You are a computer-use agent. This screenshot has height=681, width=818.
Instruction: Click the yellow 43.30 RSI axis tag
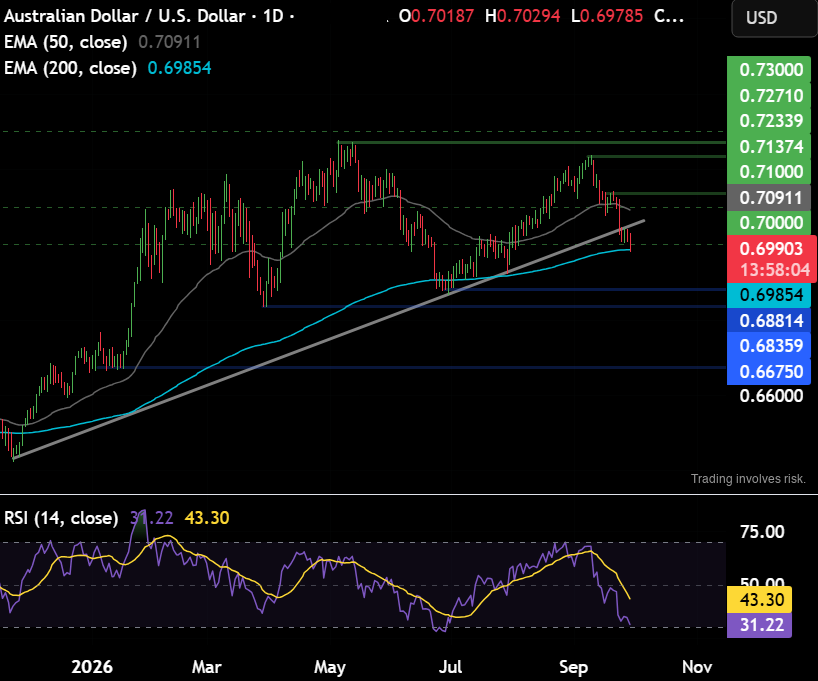(x=760, y=600)
